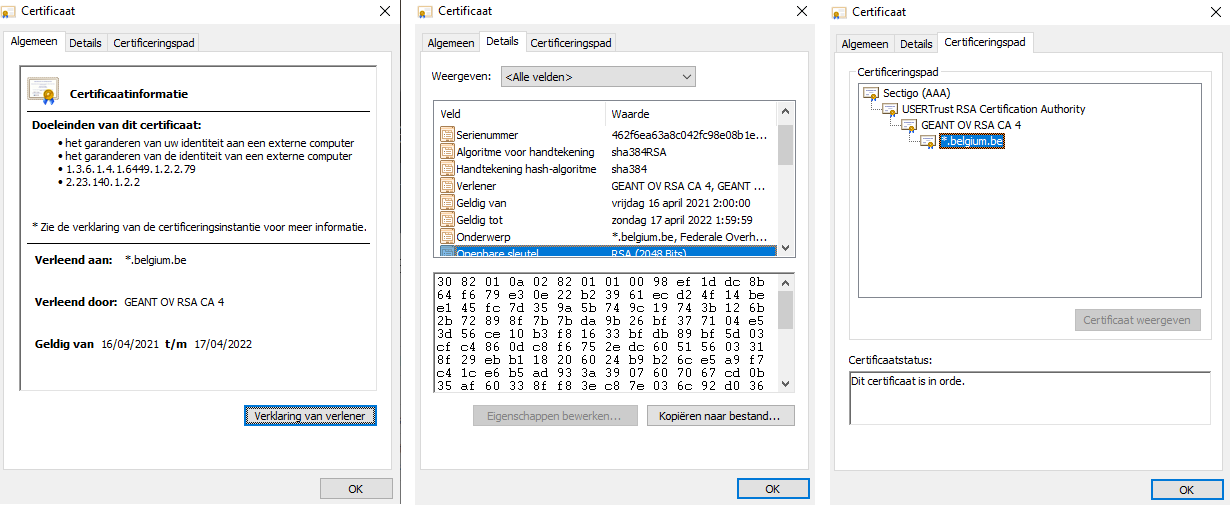Click the Veld column header

520,114
